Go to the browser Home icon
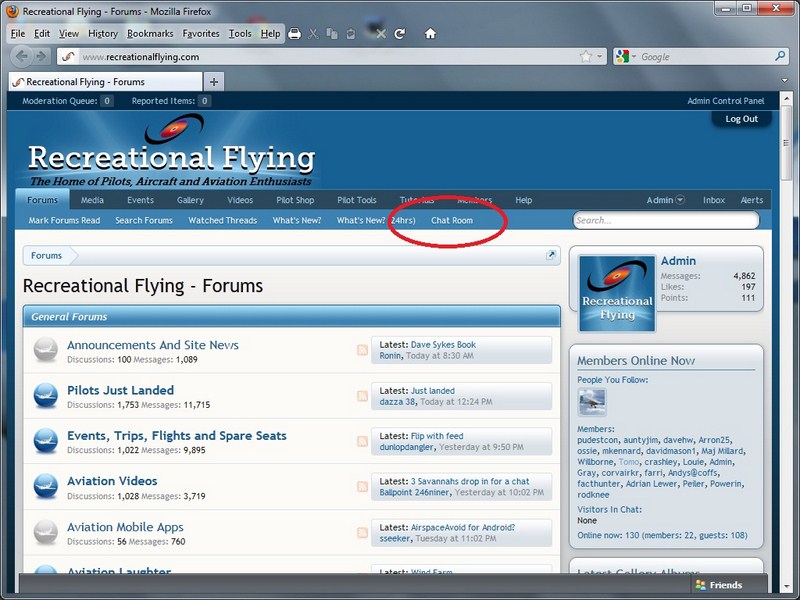Image resolution: width=800 pixels, height=600 pixels. [x=430, y=34]
